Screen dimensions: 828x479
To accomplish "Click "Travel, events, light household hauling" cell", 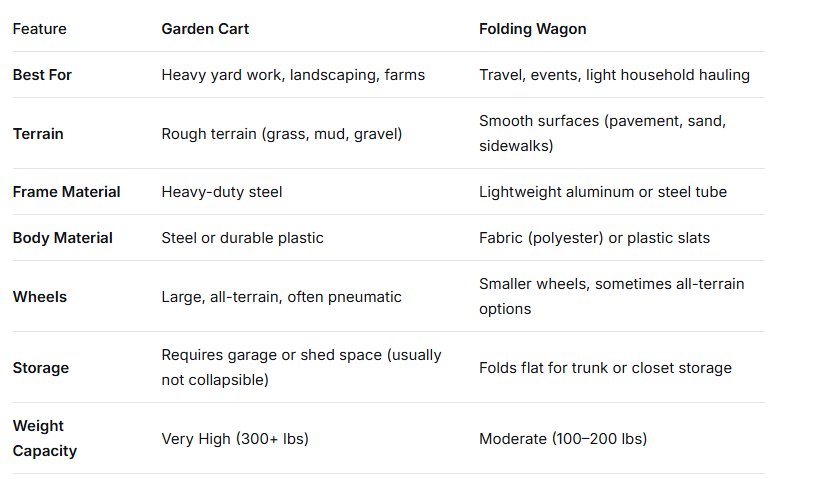I will 614,75.
